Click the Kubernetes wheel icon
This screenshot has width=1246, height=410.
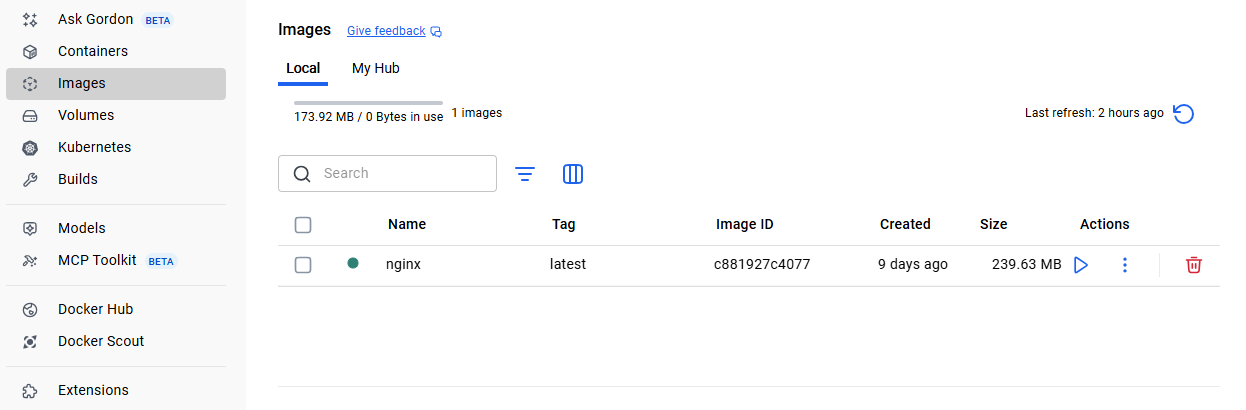point(30,147)
